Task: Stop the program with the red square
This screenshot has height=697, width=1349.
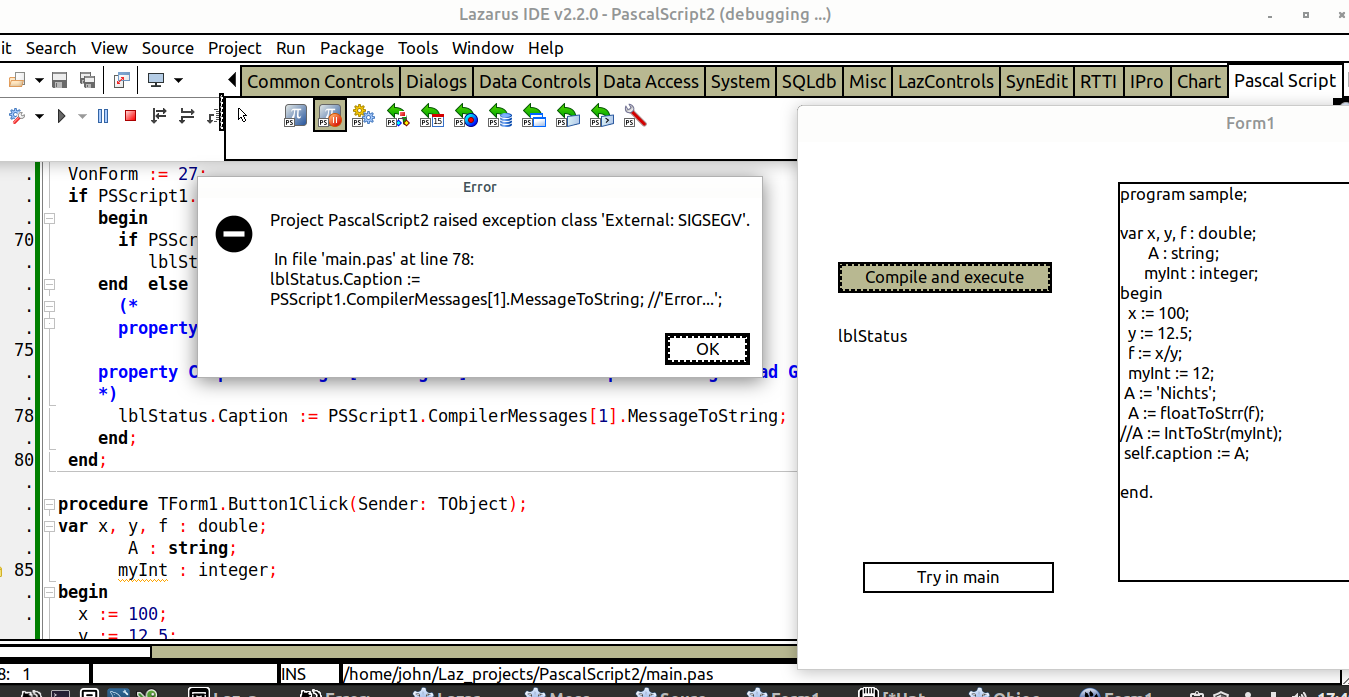Action: tap(130, 116)
